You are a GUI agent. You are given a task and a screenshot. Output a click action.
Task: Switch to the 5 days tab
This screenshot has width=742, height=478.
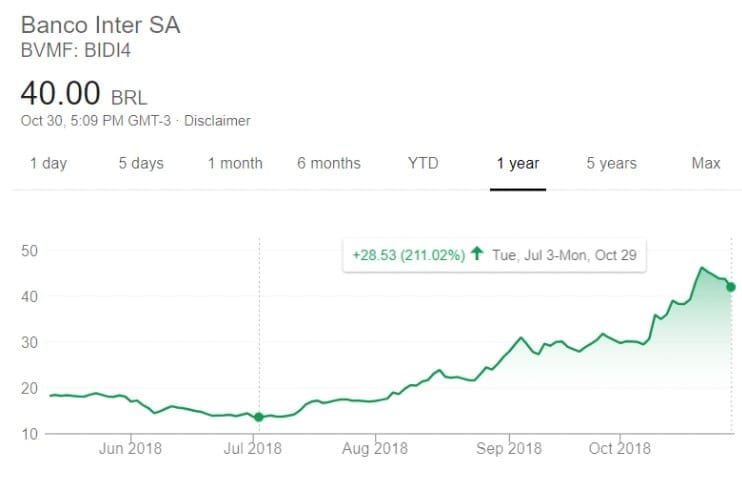(x=141, y=163)
